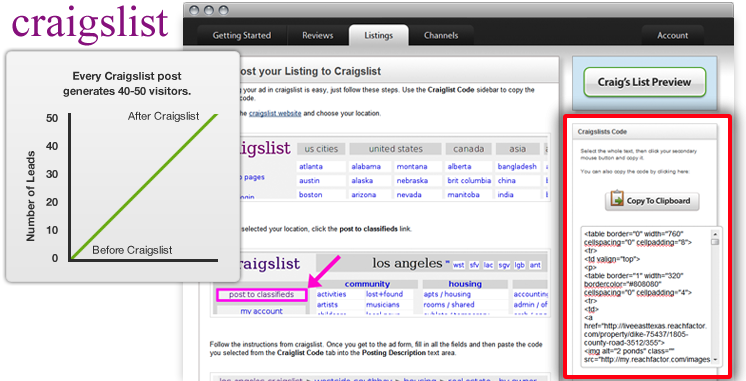Viewport: 746px width, 381px height.
Task: Click the Craig's List Preview button
Action: [x=644, y=82]
